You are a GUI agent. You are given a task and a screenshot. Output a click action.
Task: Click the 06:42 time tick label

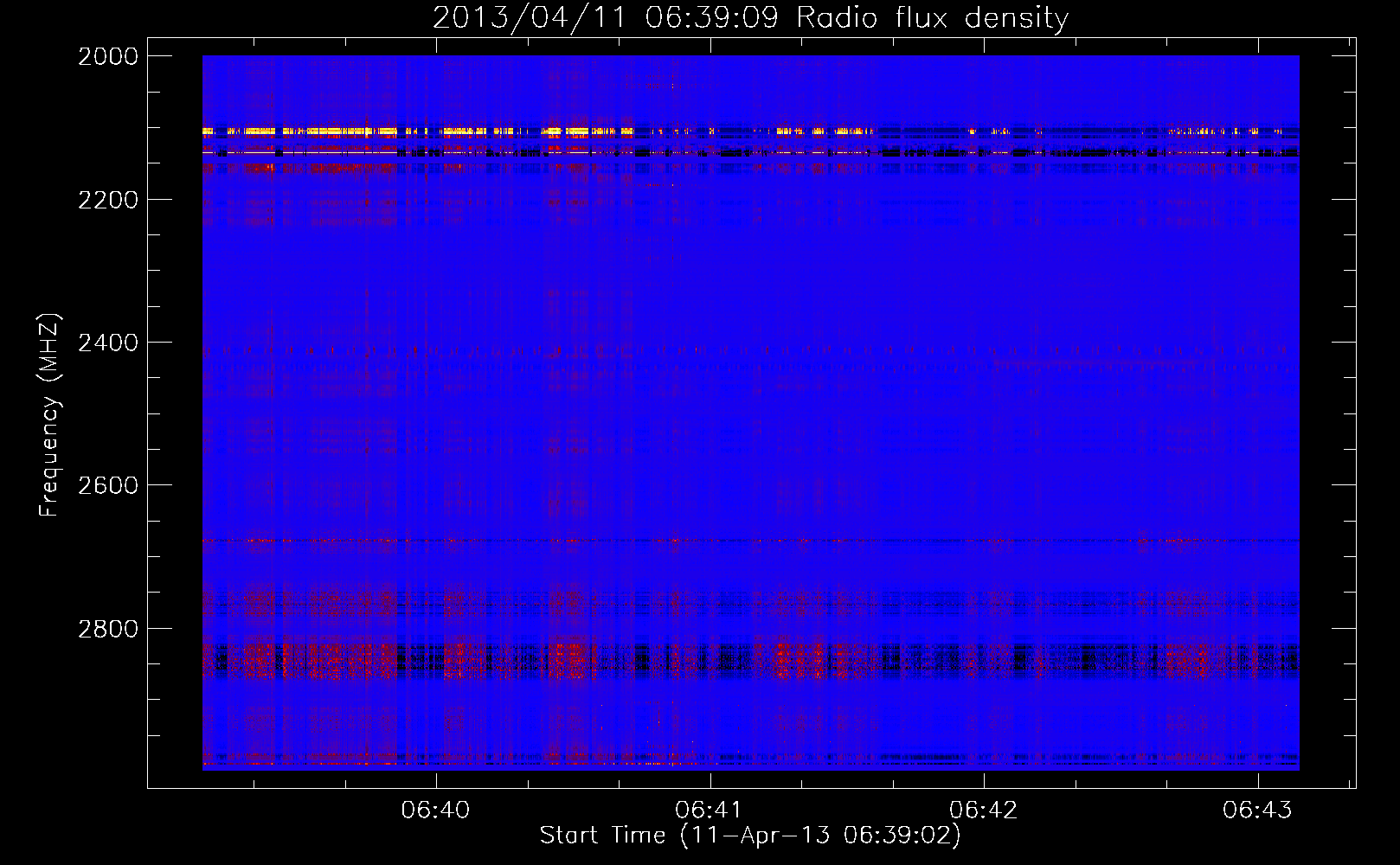(x=983, y=810)
